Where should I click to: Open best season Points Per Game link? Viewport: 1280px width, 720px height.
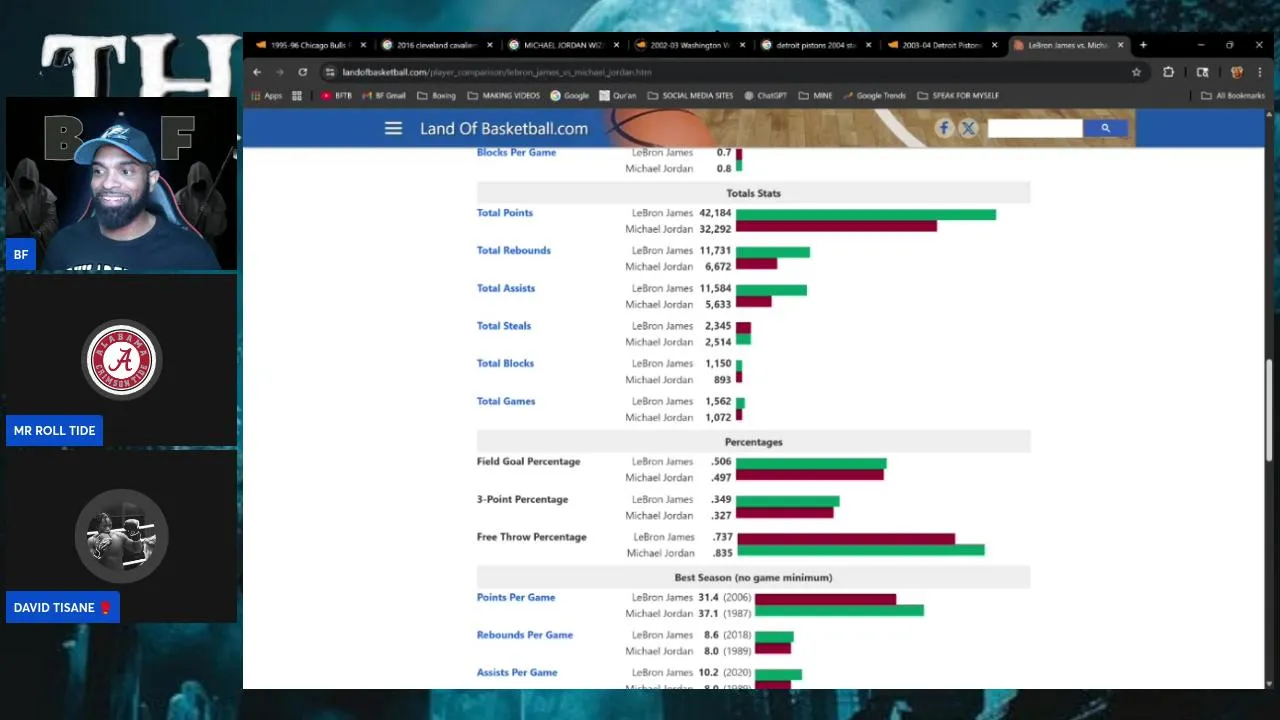(516, 598)
